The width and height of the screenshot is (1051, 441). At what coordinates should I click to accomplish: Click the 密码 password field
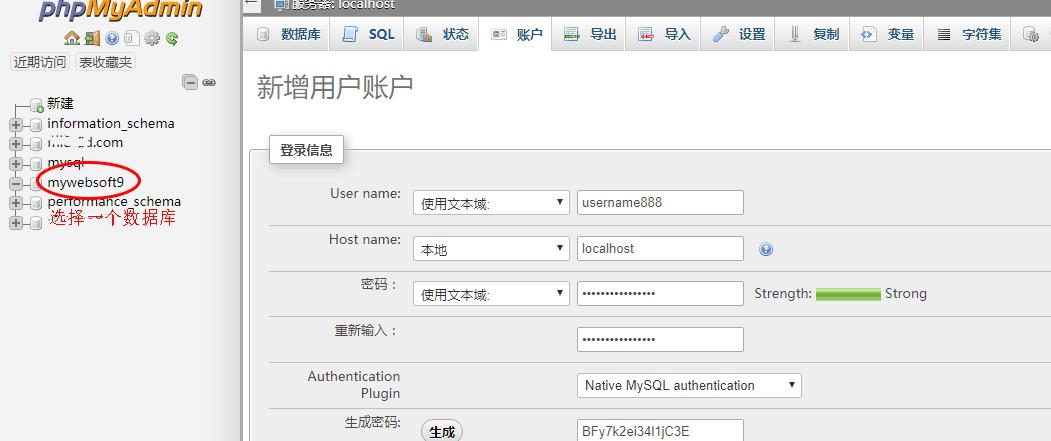(660, 294)
